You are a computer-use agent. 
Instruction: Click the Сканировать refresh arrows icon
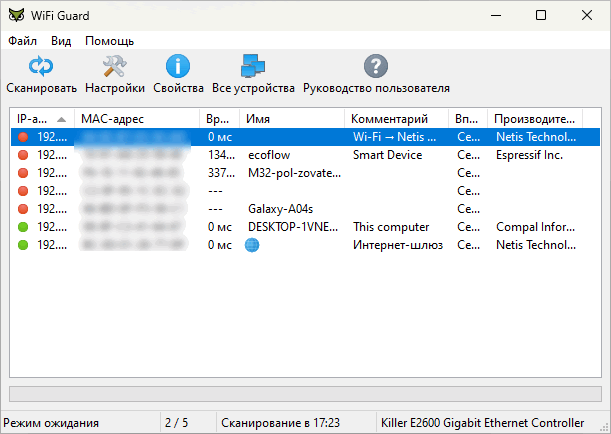pos(41,66)
